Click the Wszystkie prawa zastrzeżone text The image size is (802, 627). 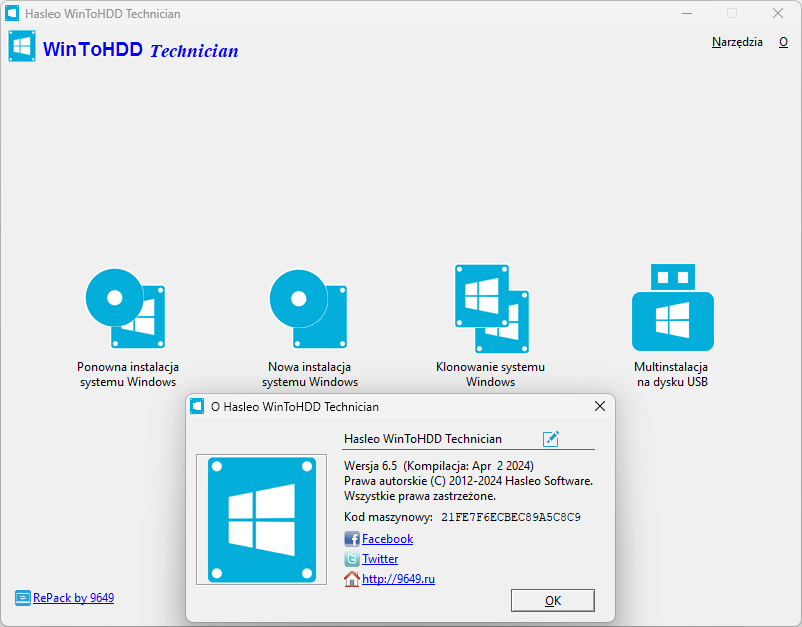click(420, 496)
